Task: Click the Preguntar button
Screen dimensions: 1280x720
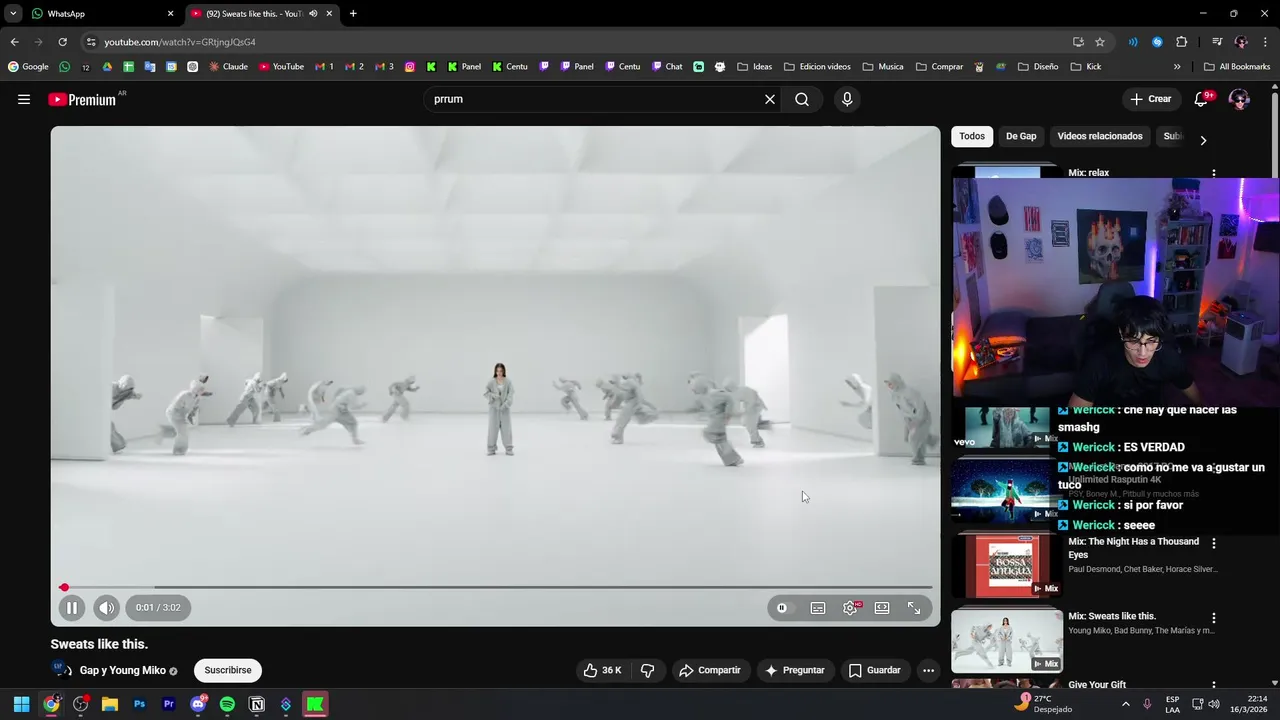Action: [795, 670]
